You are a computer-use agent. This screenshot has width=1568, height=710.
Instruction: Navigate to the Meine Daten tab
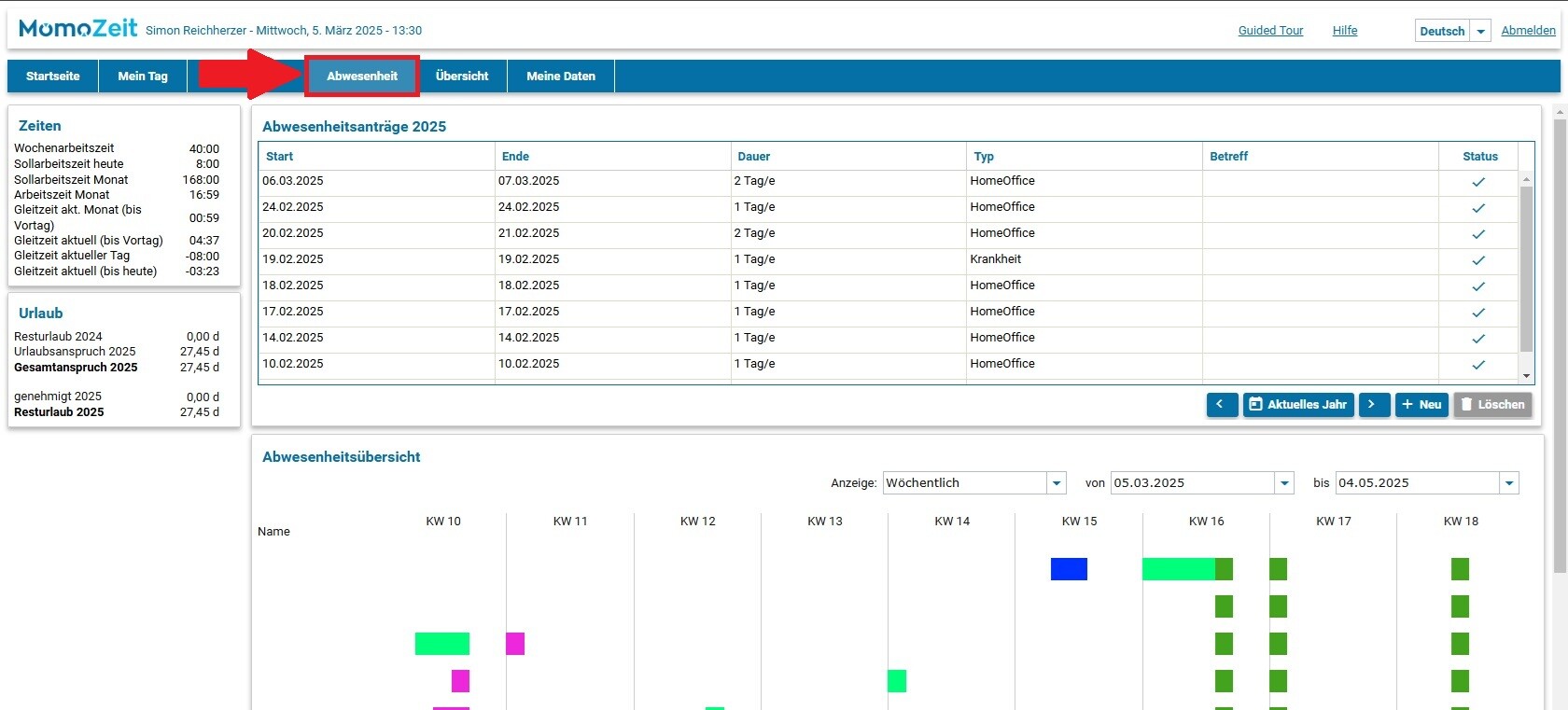point(560,77)
